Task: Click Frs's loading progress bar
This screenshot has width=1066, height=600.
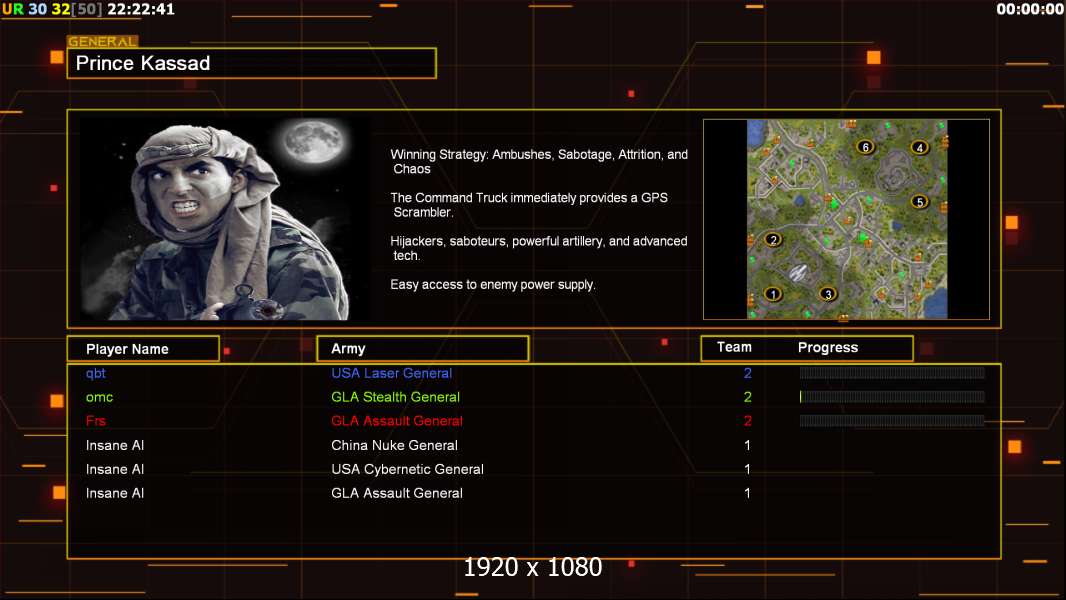Action: (892, 421)
